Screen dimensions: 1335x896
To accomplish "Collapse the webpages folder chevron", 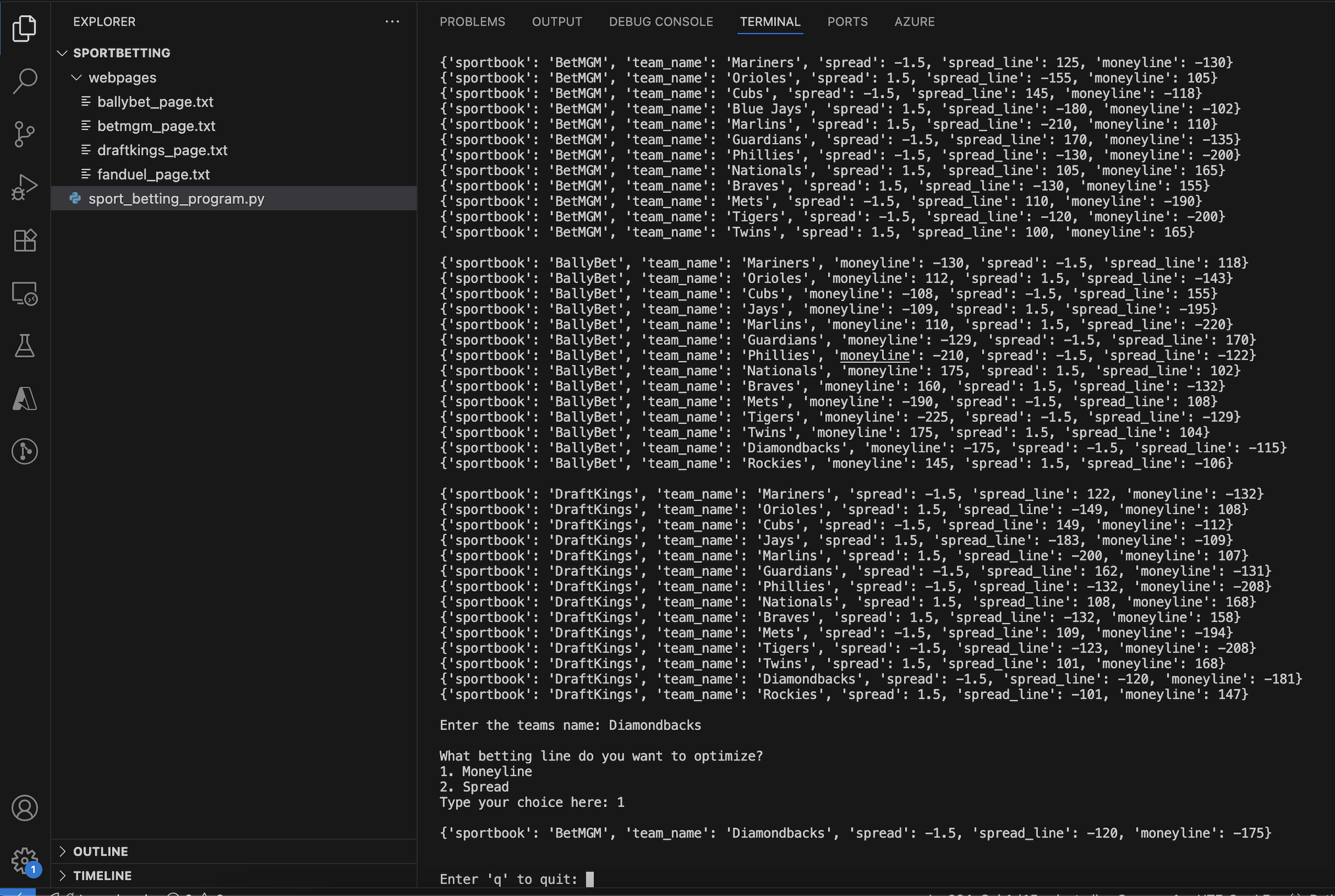I will (76, 77).
